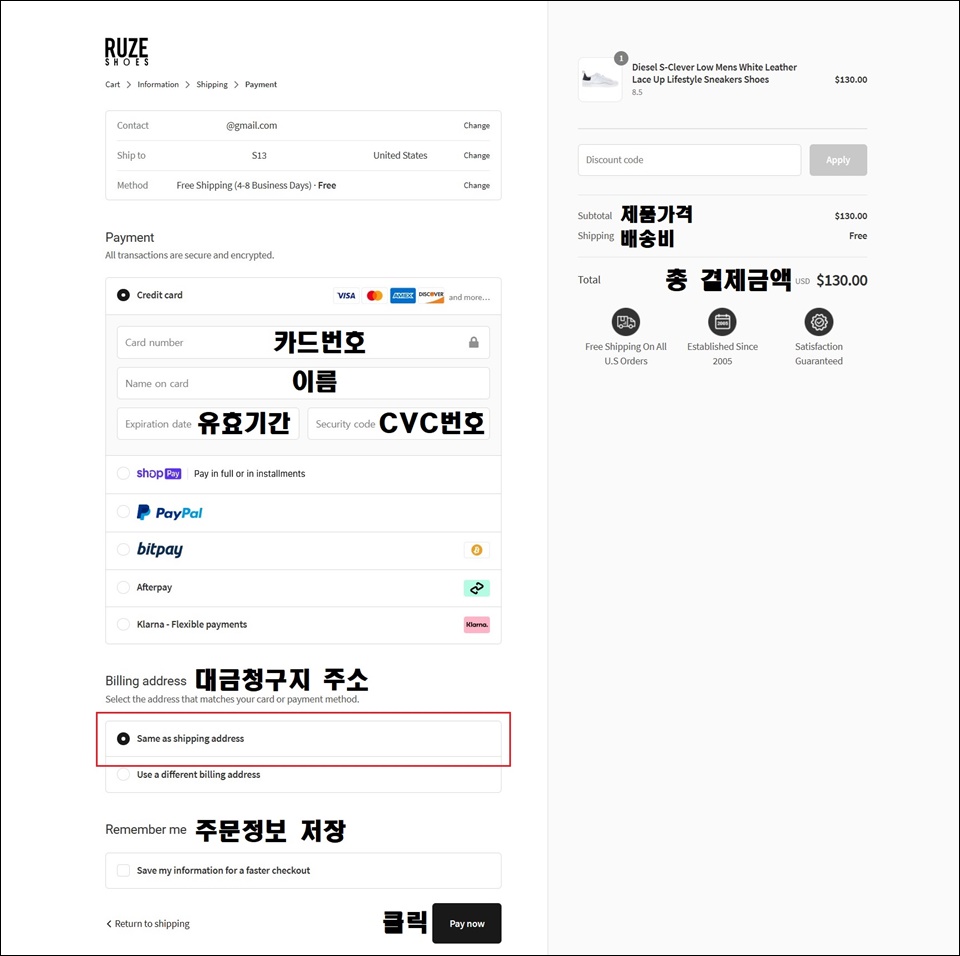Click the Apply discount button
This screenshot has width=960, height=956.
838,160
